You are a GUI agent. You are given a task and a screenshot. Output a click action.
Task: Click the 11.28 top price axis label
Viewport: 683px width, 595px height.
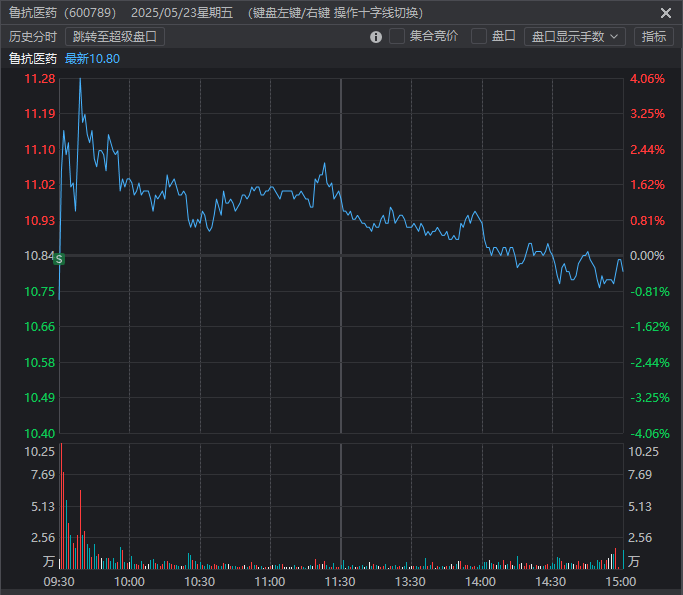[x=39, y=79]
